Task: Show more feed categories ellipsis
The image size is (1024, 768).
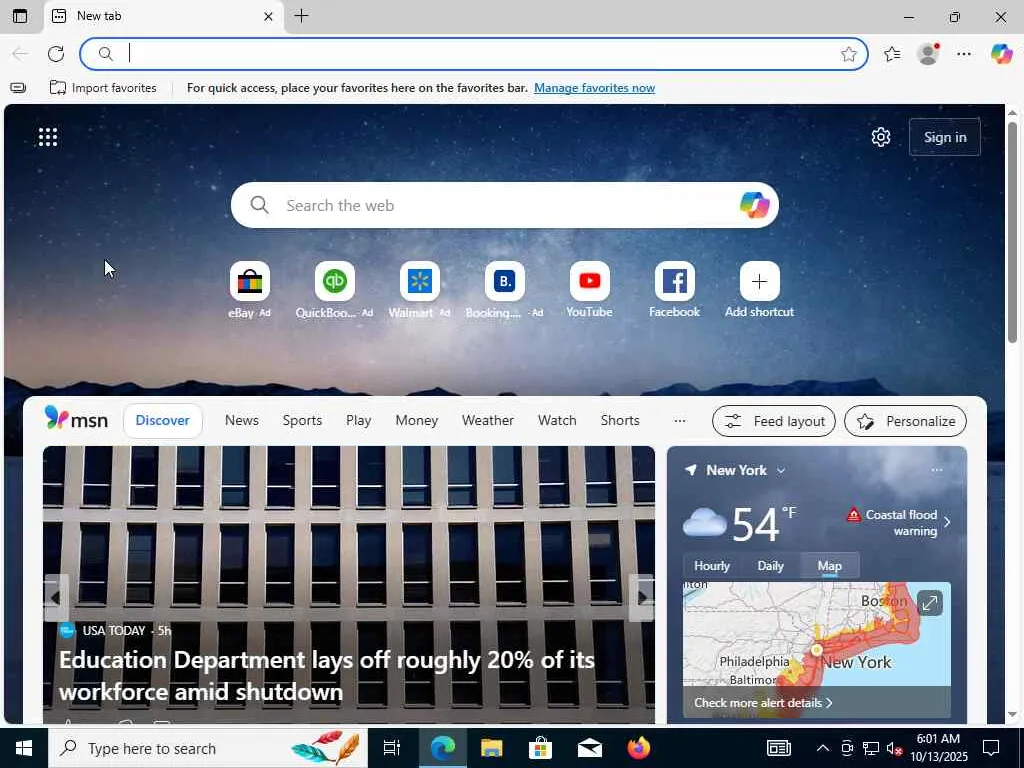Action: pos(680,421)
